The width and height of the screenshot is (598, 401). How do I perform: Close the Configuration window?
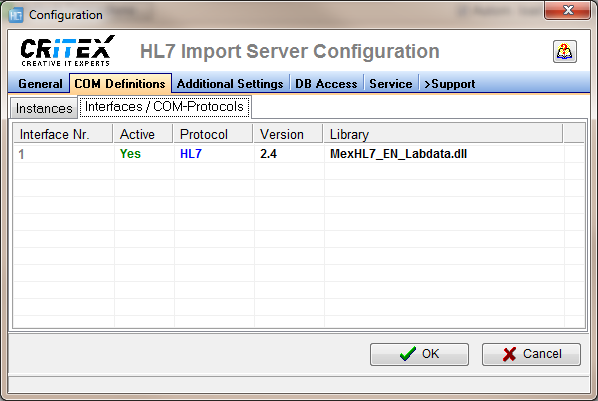tap(567, 10)
